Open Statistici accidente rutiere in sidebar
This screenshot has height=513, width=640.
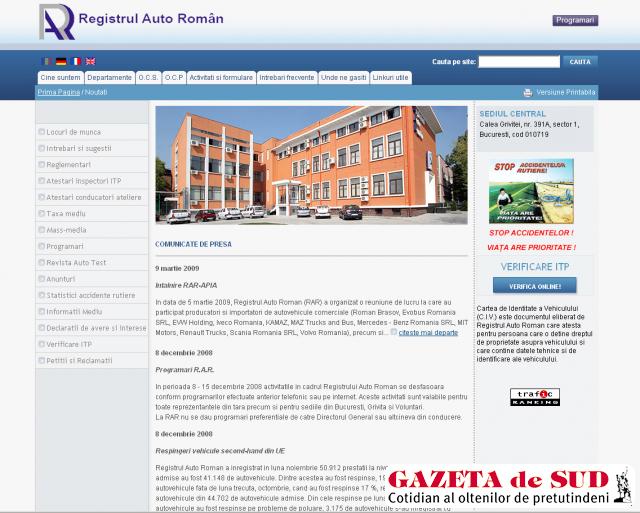92,295
